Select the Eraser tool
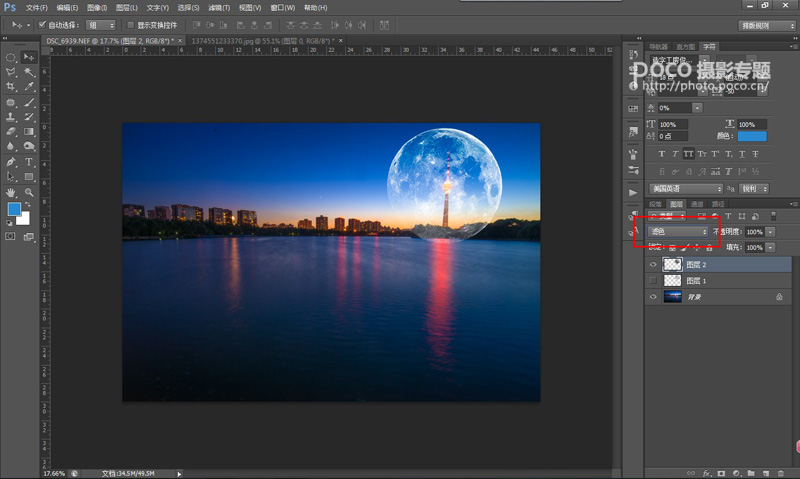800x479 pixels. pos(10,132)
